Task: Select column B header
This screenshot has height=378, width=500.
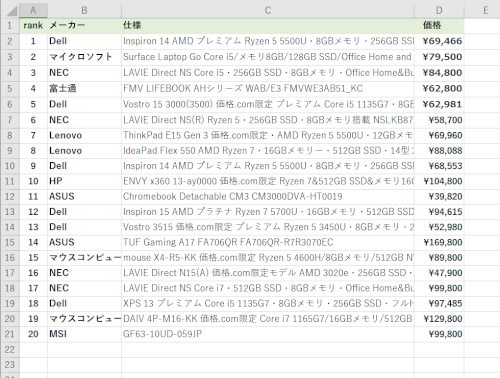Action: click(84, 10)
